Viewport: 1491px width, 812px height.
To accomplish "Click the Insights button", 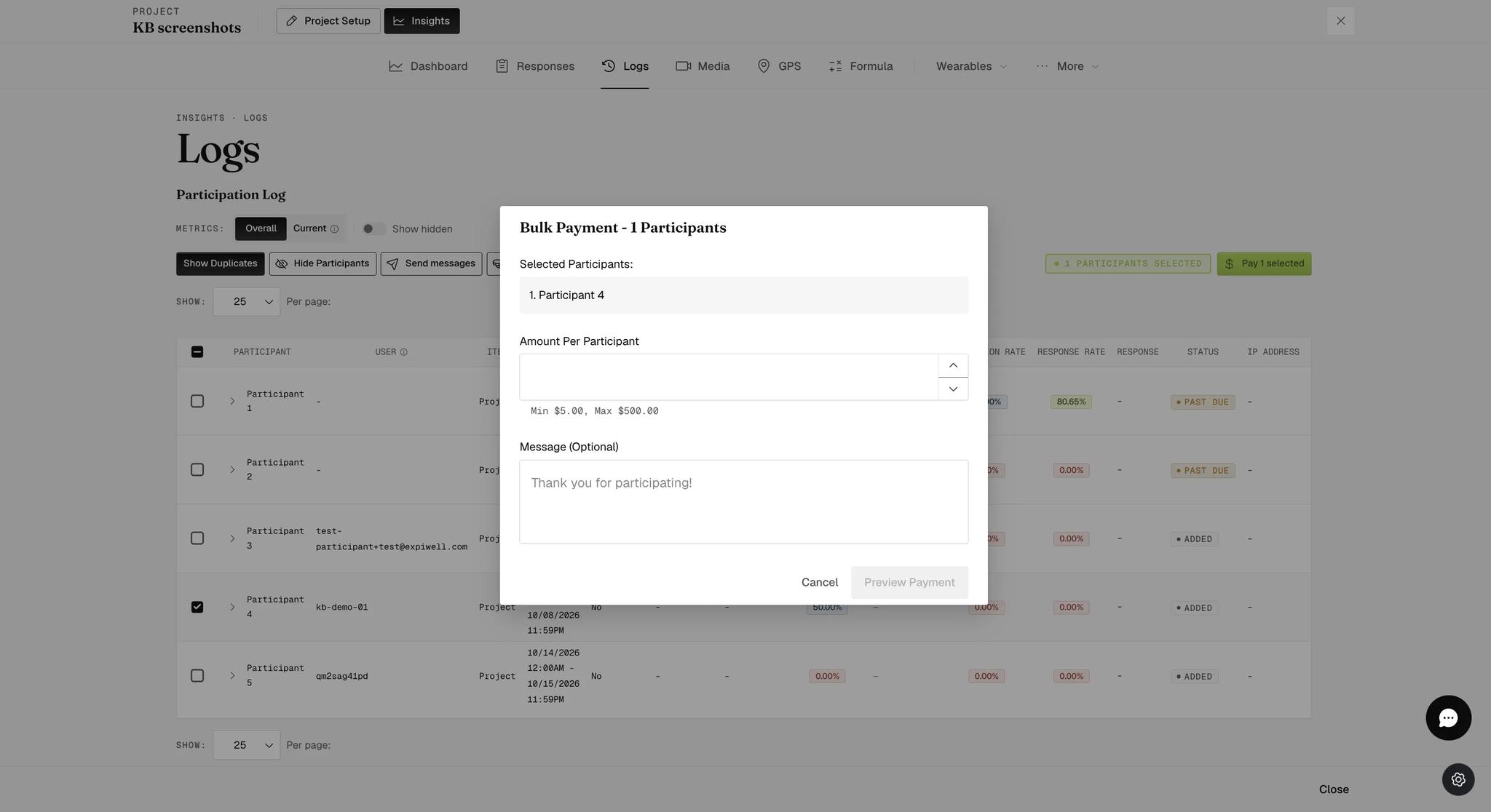I will [422, 21].
